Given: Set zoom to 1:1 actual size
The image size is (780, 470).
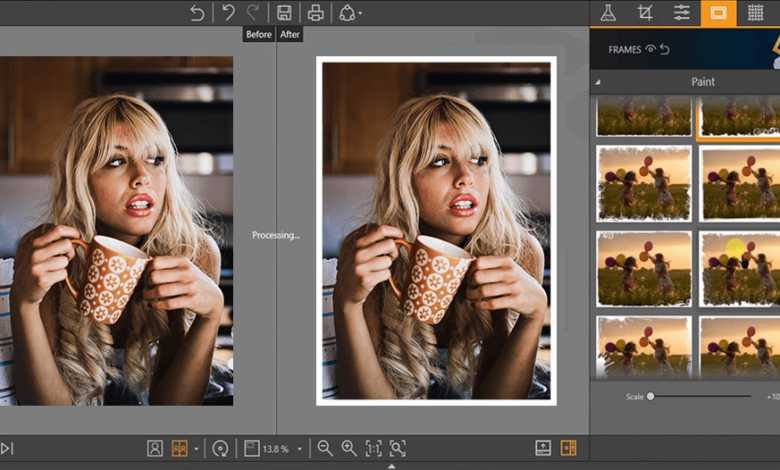Looking at the screenshot, I should [373, 449].
